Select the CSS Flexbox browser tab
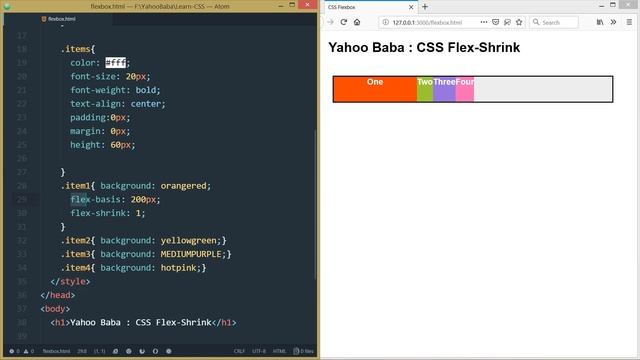 tap(371, 7)
